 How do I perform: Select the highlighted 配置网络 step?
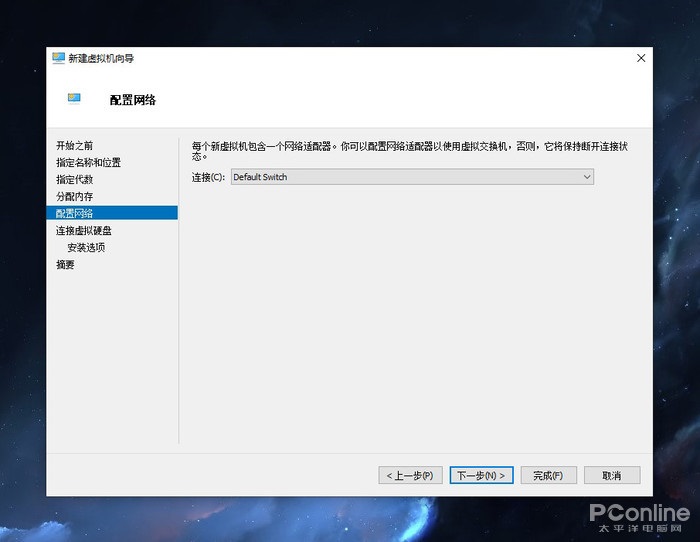point(112,213)
